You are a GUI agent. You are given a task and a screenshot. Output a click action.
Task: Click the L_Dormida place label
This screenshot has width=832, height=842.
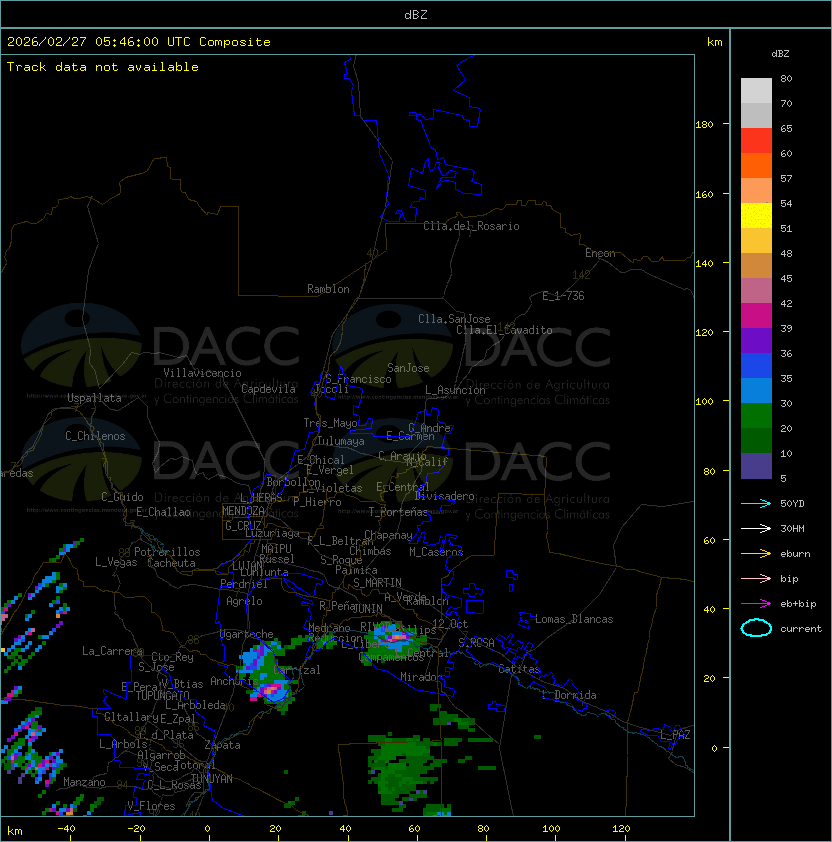click(569, 695)
